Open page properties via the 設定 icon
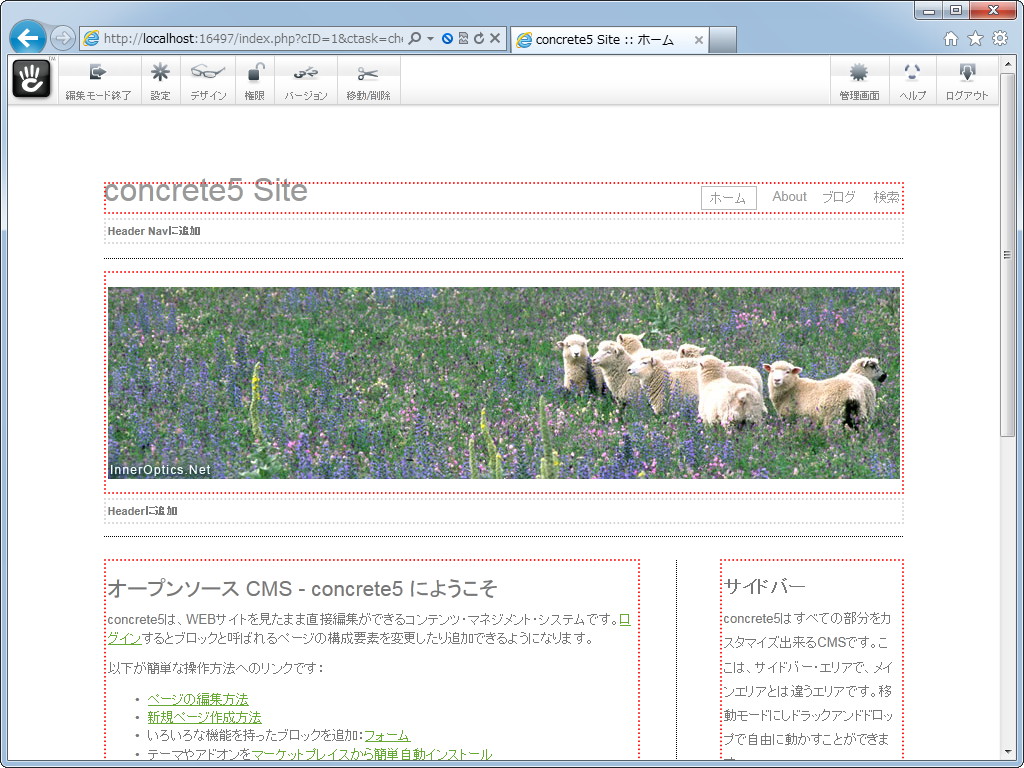This screenshot has height=768, width=1024. tap(160, 80)
